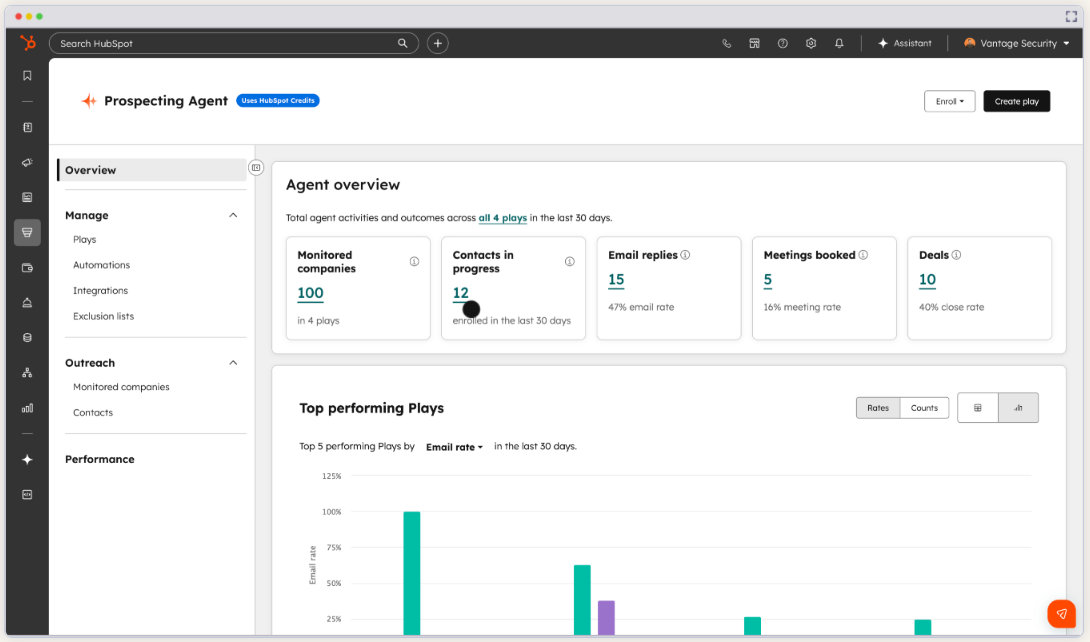Open Plays in the sidebar

tap(85, 239)
